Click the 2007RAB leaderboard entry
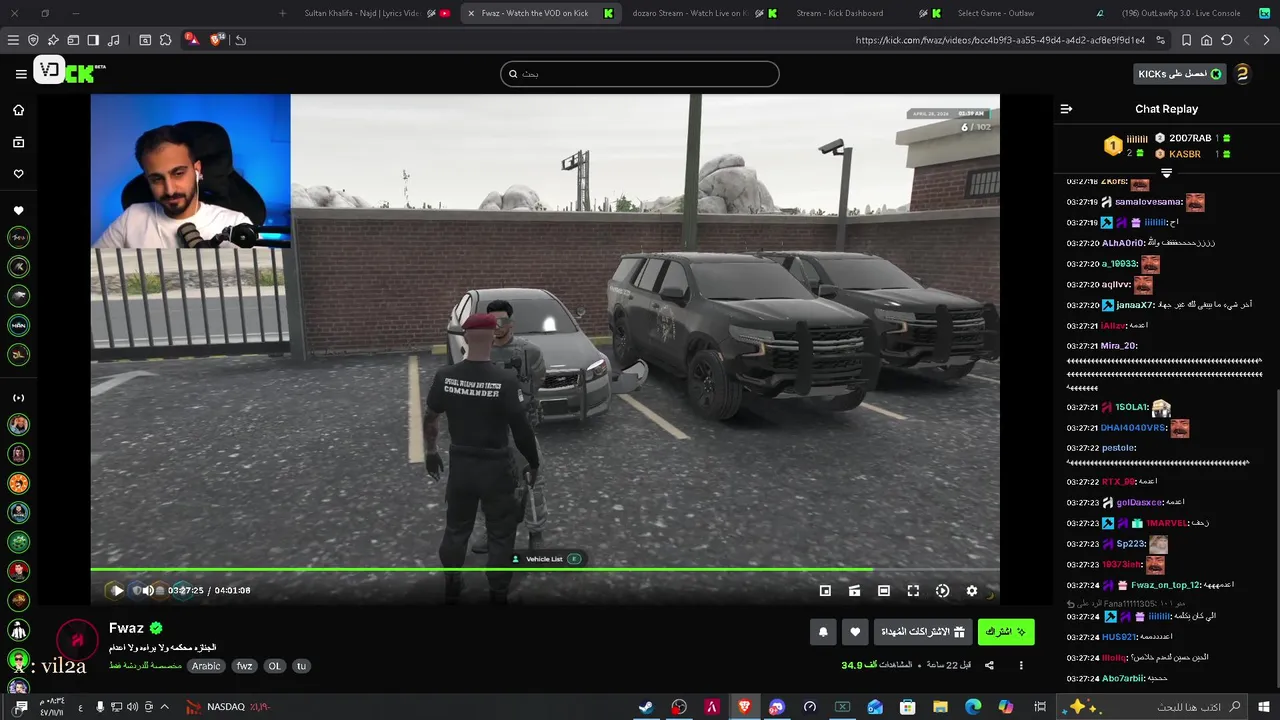This screenshot has width=1280, height=720. coord(1192,138)
